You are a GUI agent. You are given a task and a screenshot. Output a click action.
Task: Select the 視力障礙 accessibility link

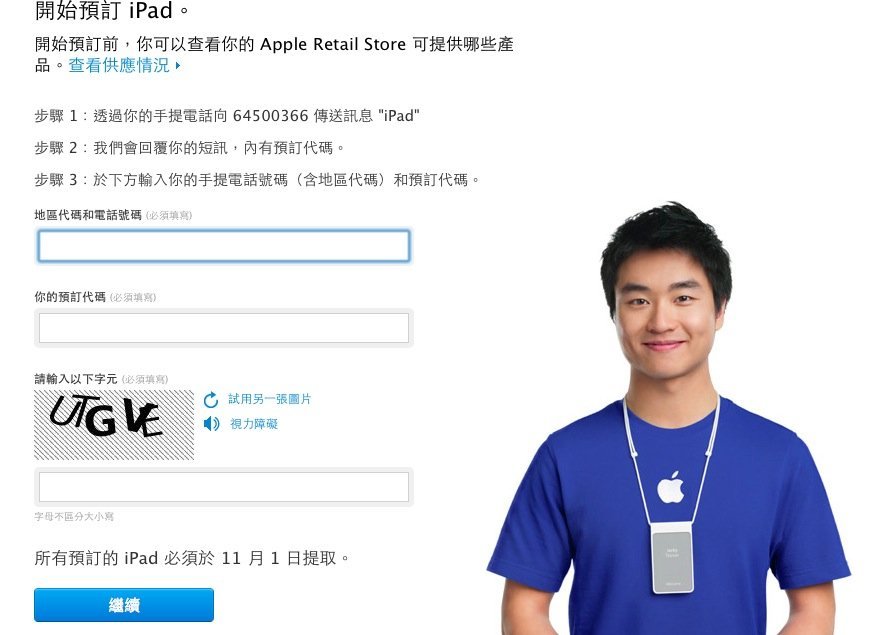(x=254, y=424)
